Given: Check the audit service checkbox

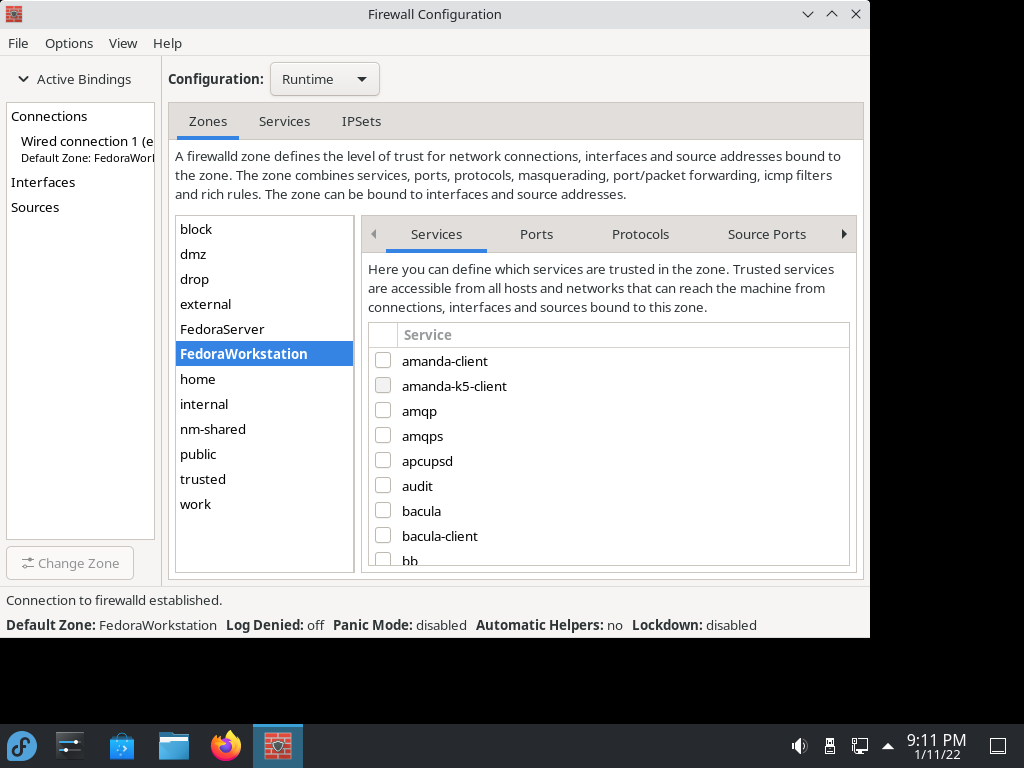Looking at the screenshot, I should pos(383,485).
